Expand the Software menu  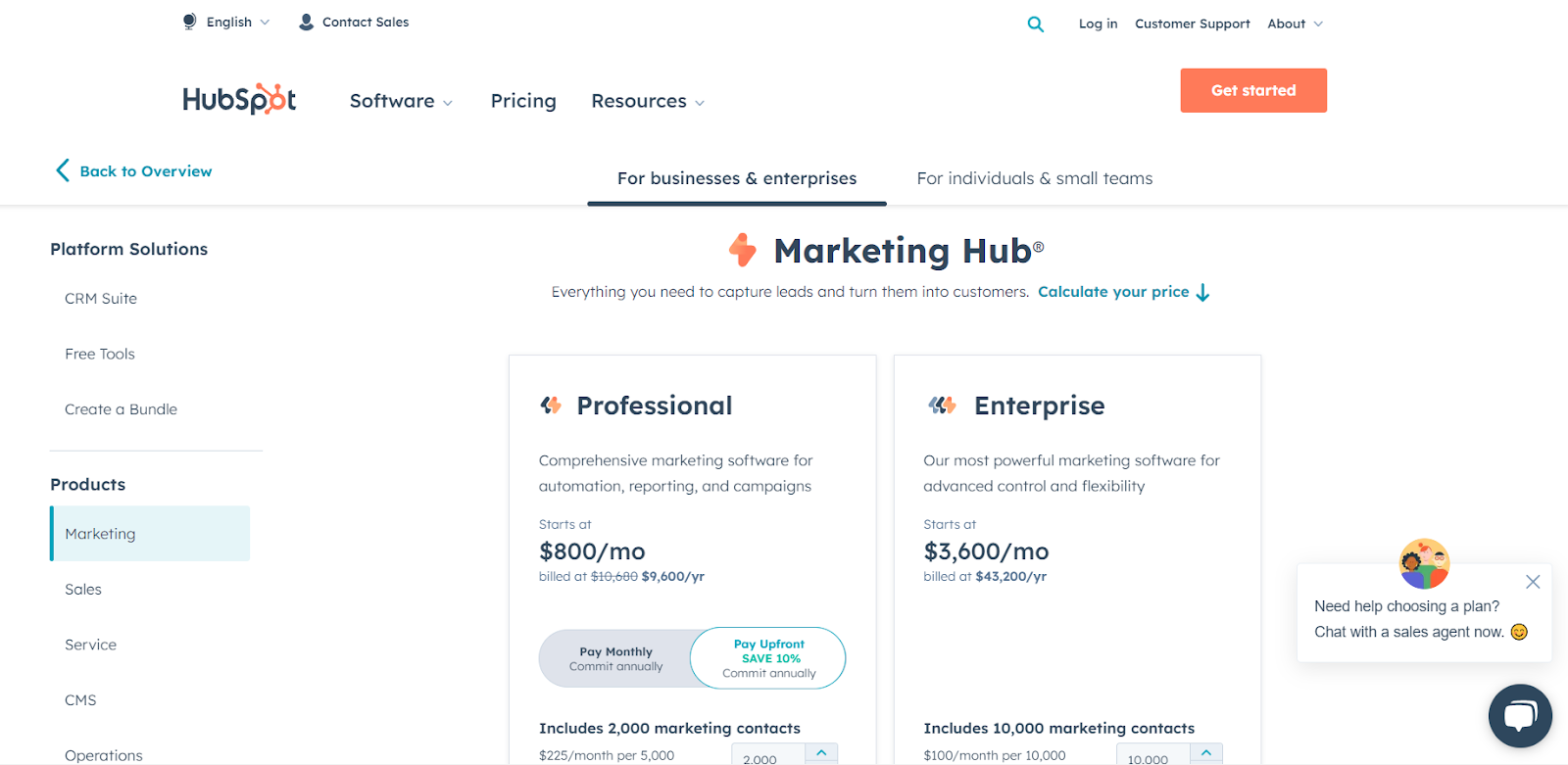coord(401,101)
